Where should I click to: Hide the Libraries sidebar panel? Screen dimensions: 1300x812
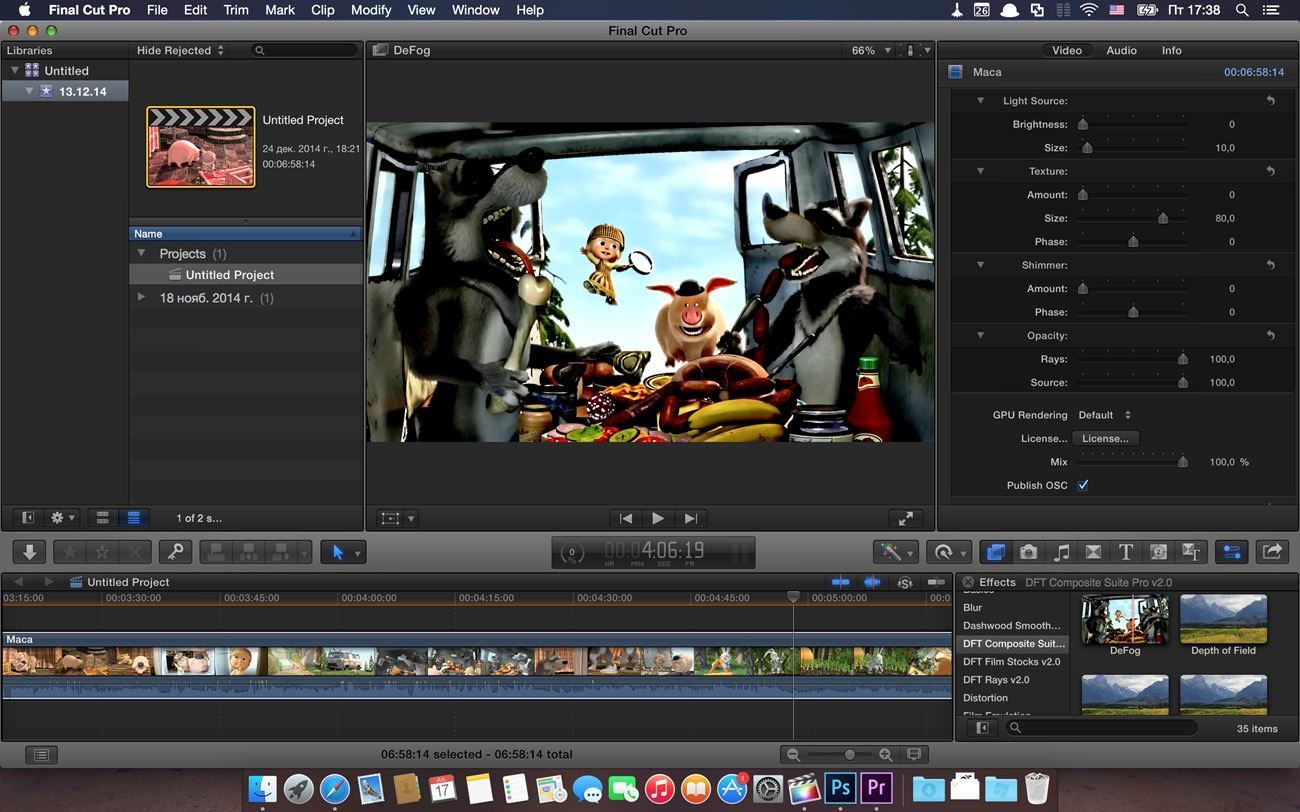(28, 518)
